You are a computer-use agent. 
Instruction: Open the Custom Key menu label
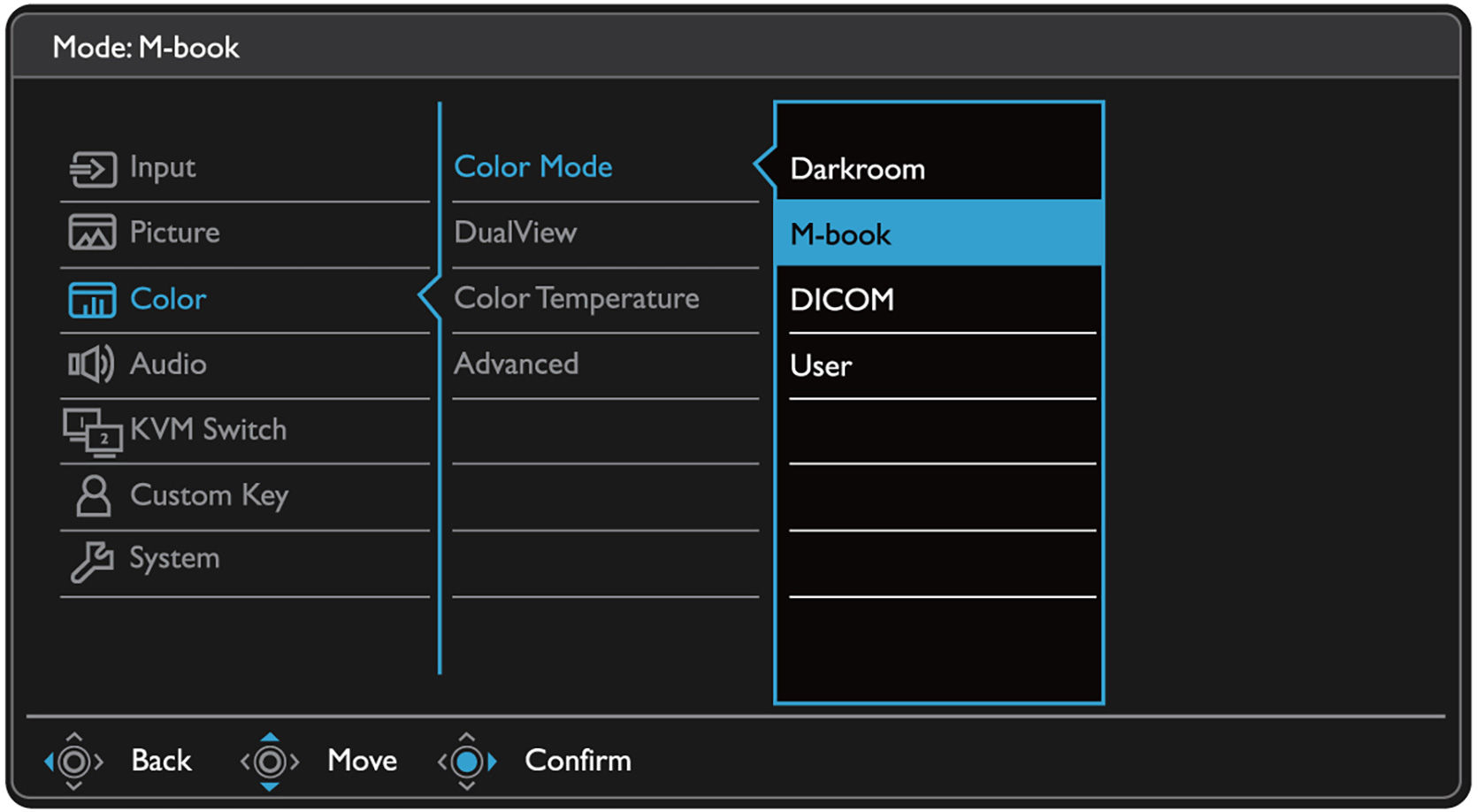[210, 496]
